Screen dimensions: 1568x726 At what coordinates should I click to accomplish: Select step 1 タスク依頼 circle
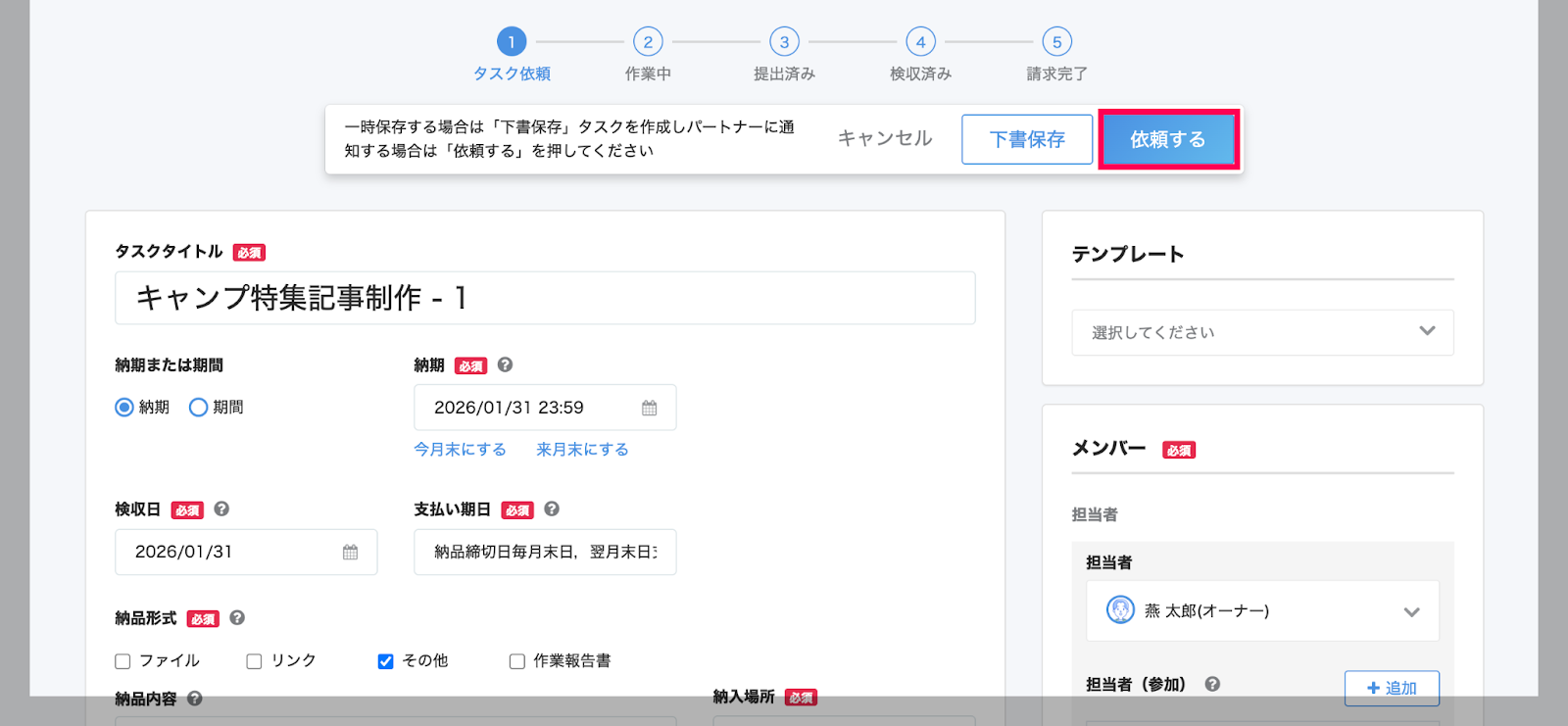pos(512,42)
